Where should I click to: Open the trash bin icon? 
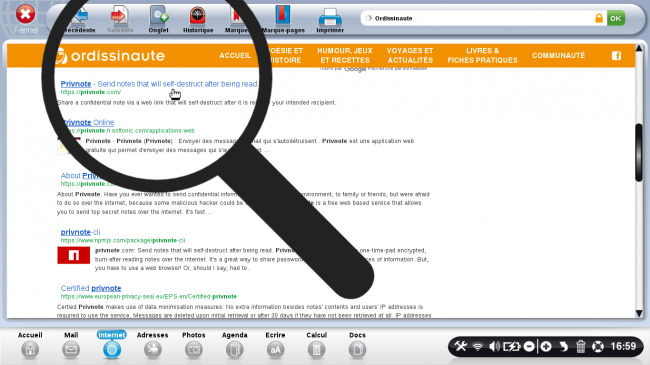point(580,346)
